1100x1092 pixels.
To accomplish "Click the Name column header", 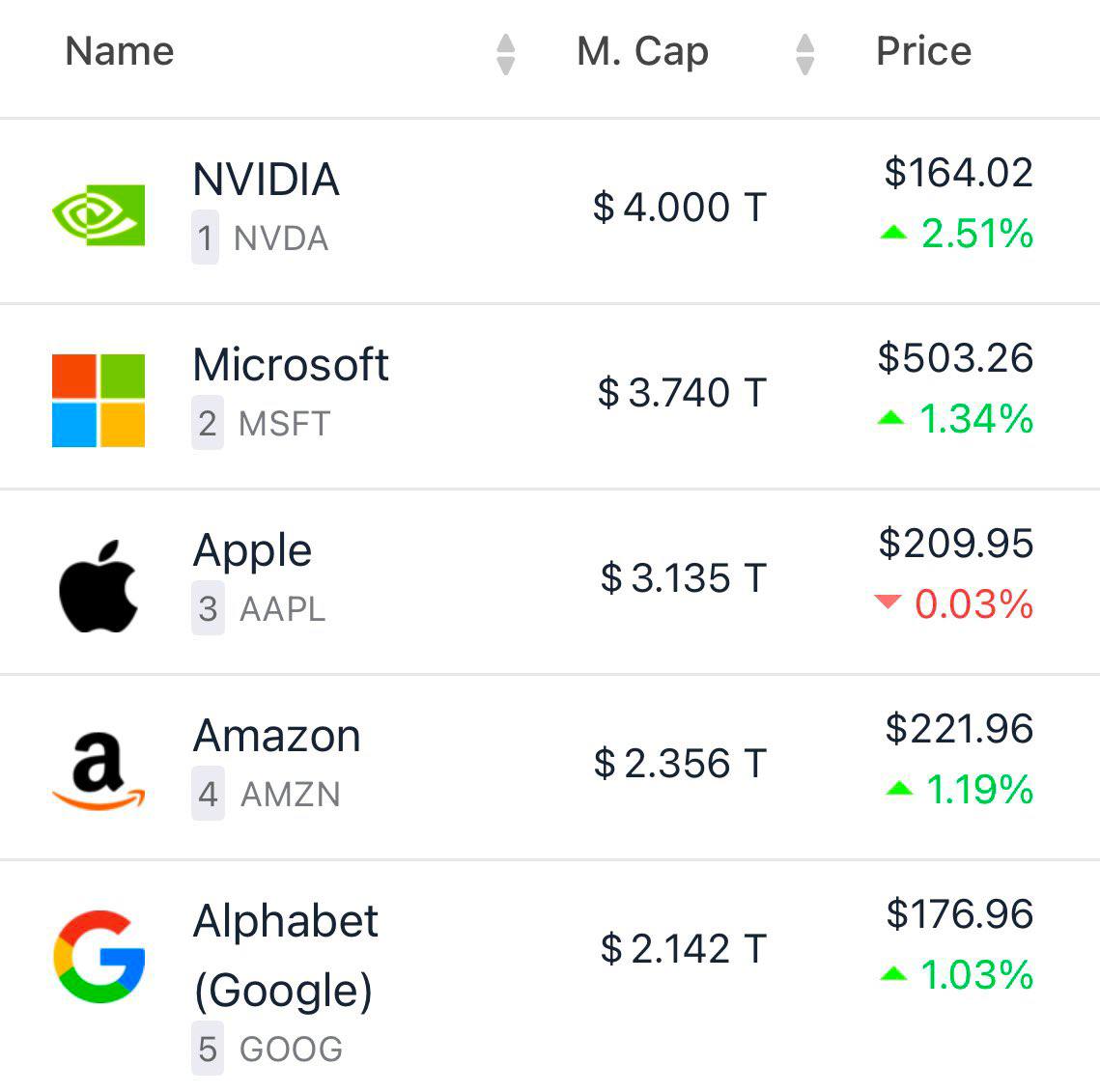I will coord(120,51).
